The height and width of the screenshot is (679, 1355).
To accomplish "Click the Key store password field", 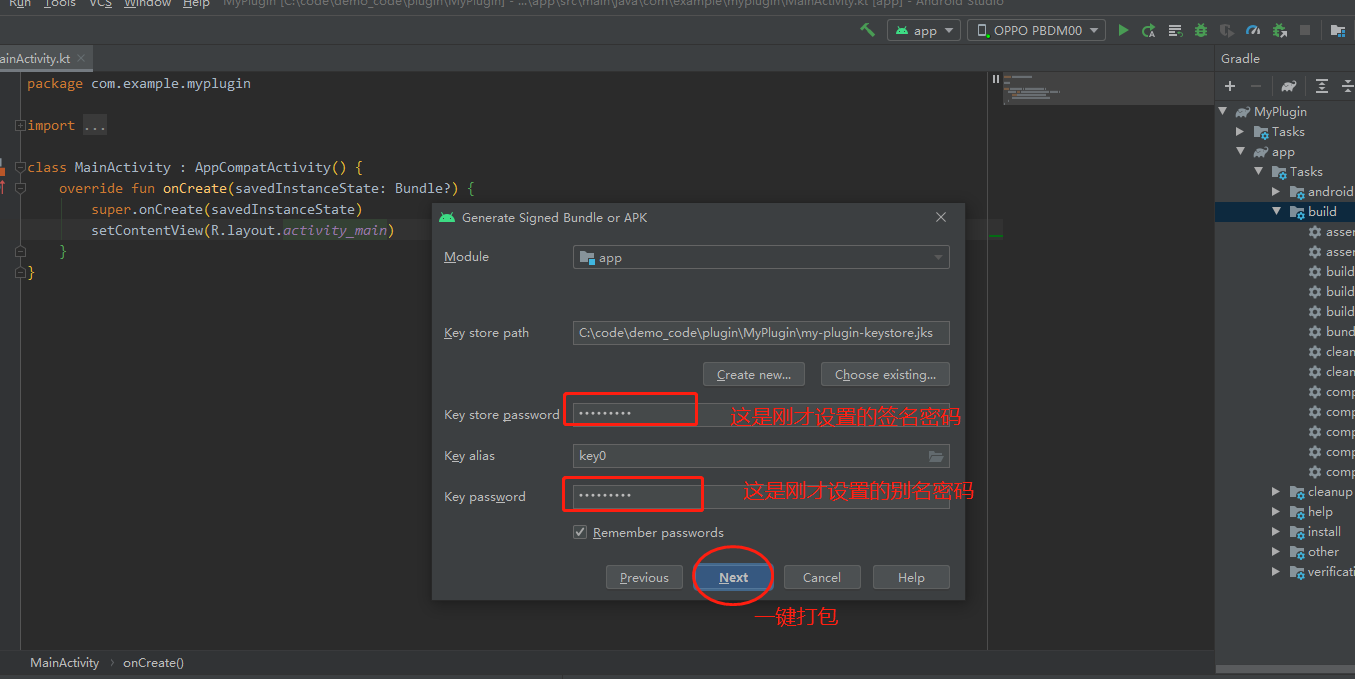I will 761,413.
